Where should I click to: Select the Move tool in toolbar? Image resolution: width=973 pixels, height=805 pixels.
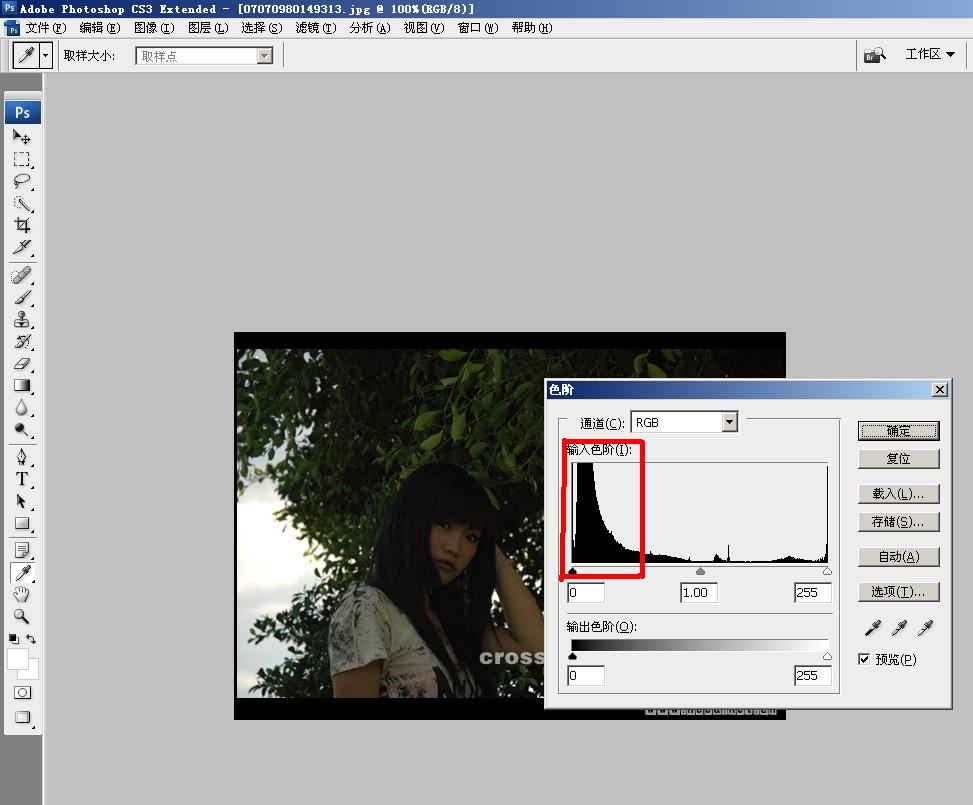tap(21, 137)
